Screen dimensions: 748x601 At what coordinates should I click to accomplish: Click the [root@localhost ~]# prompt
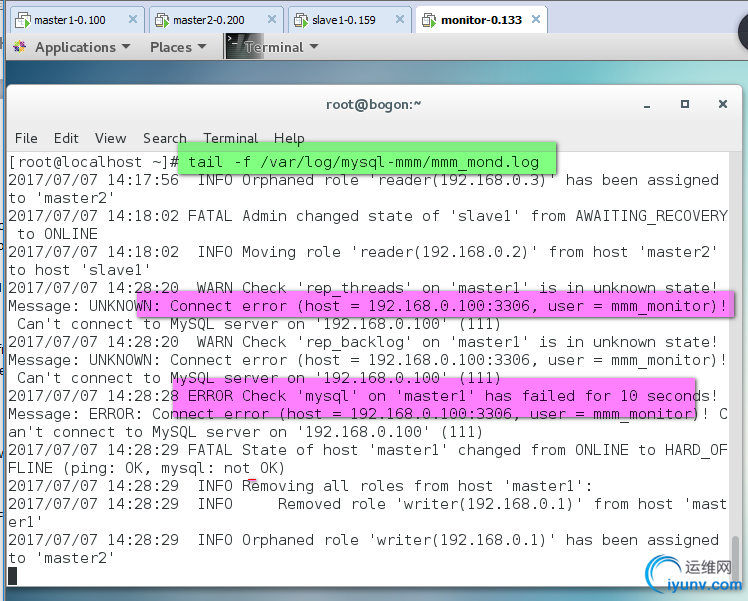click(x=94, y=162)
